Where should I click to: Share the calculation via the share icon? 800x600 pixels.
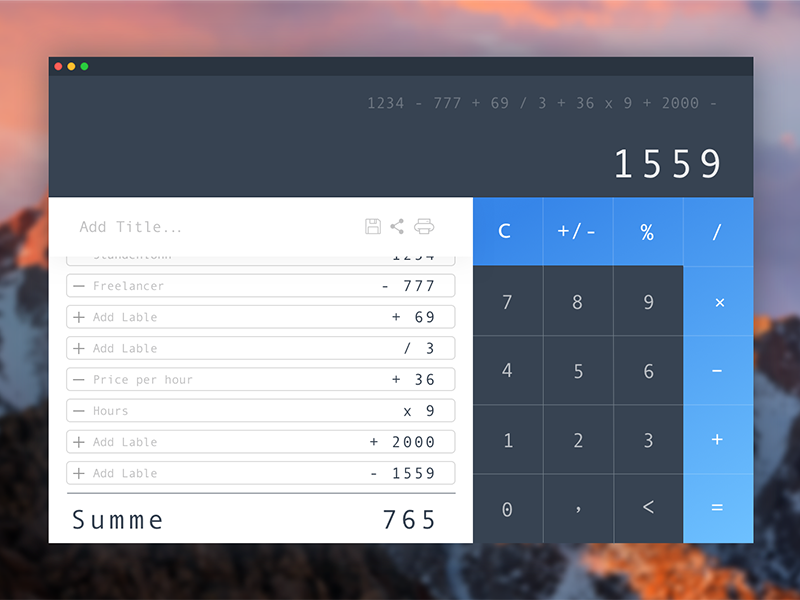tap(398, 227)
